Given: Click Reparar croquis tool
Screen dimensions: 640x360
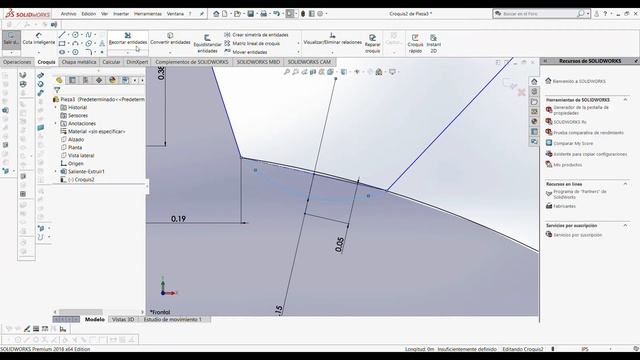Looking at the screenshot, I should coord(372,44).
